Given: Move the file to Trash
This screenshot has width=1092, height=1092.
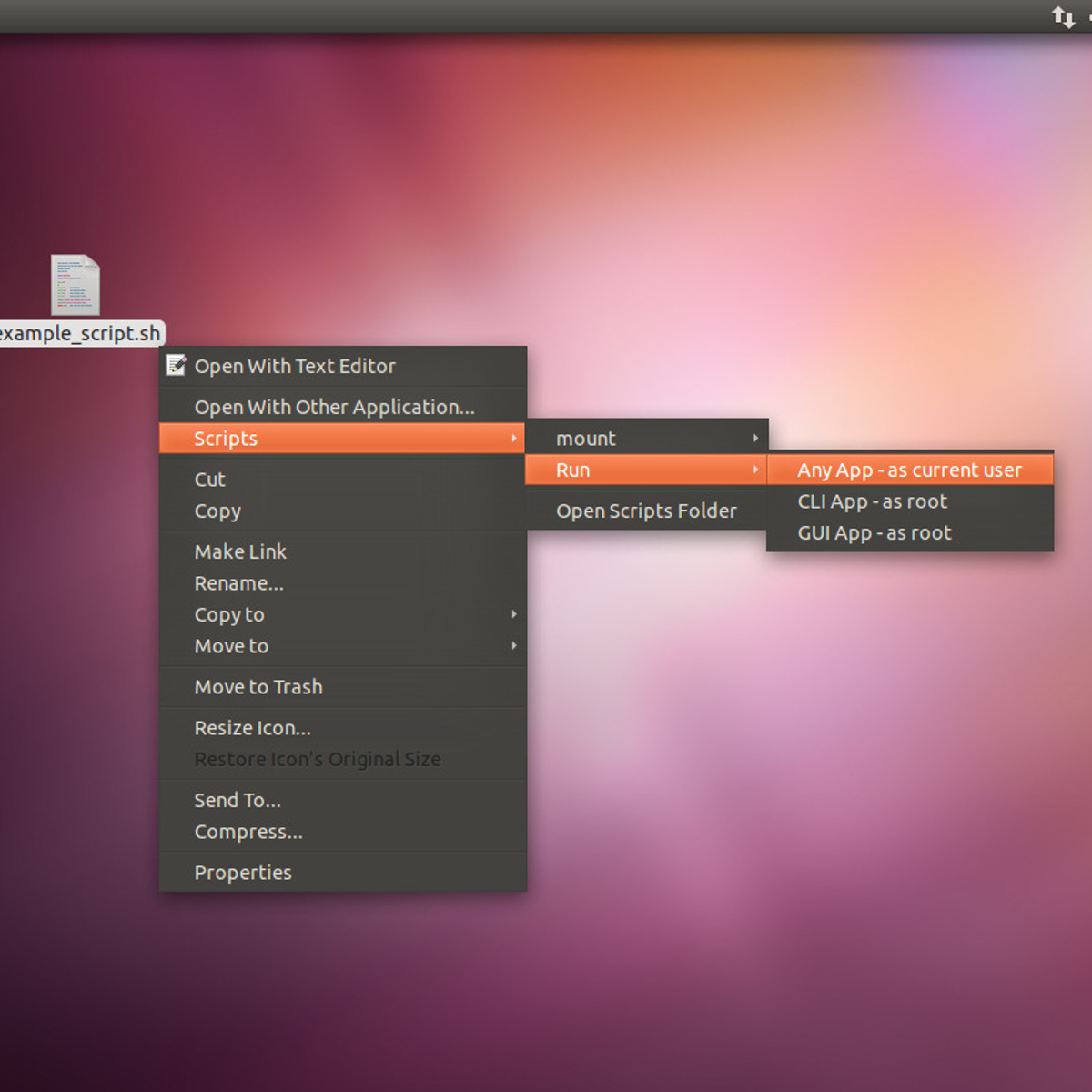Looking at the screenshot, I should [x=258, y=687].
